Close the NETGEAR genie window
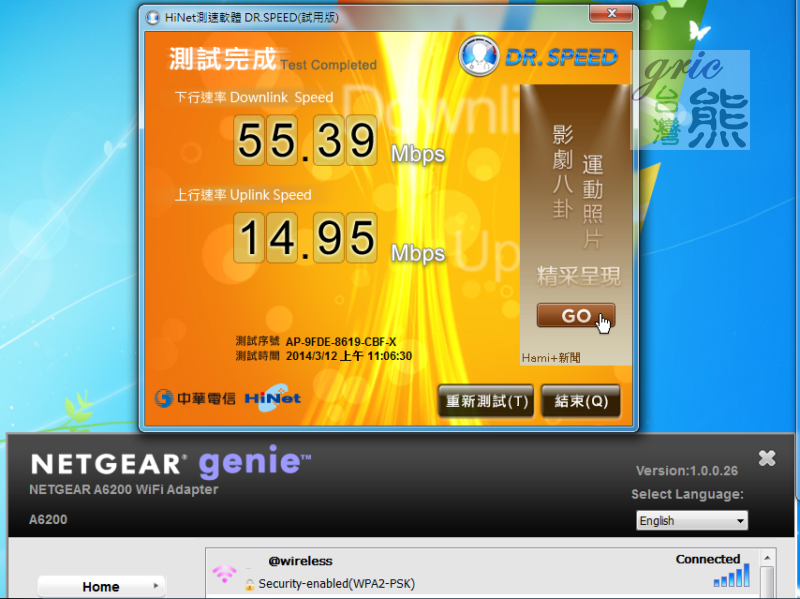The image size is (800, 599). [767, 458]
